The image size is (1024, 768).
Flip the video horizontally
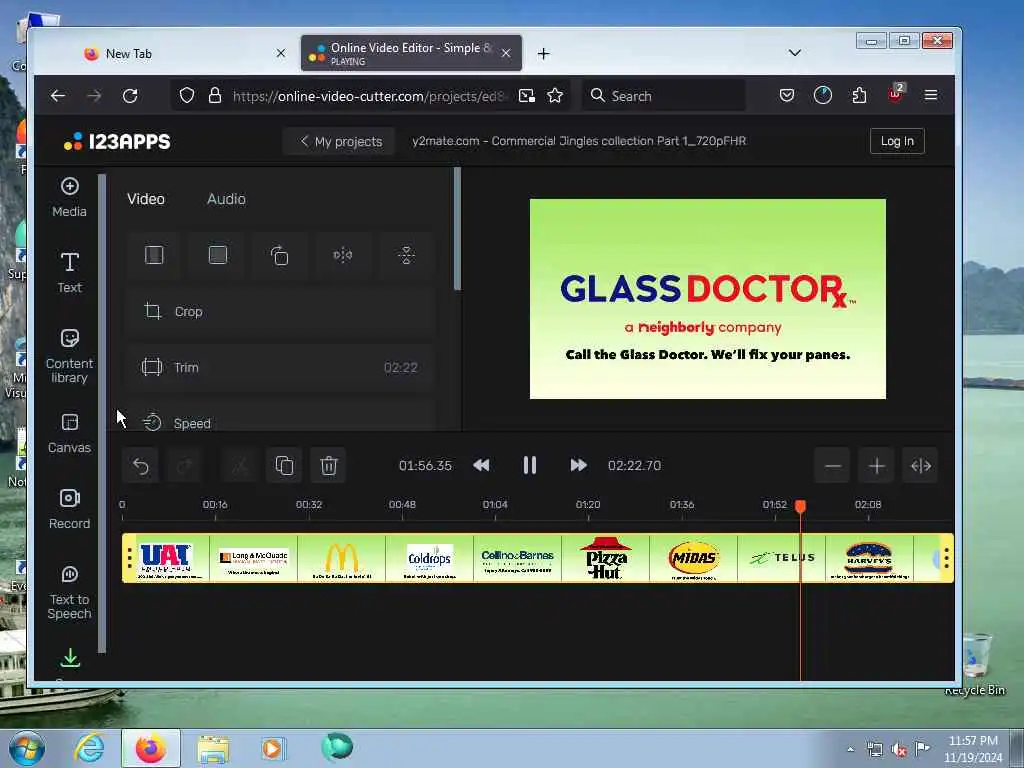click(x=343, y=255)
